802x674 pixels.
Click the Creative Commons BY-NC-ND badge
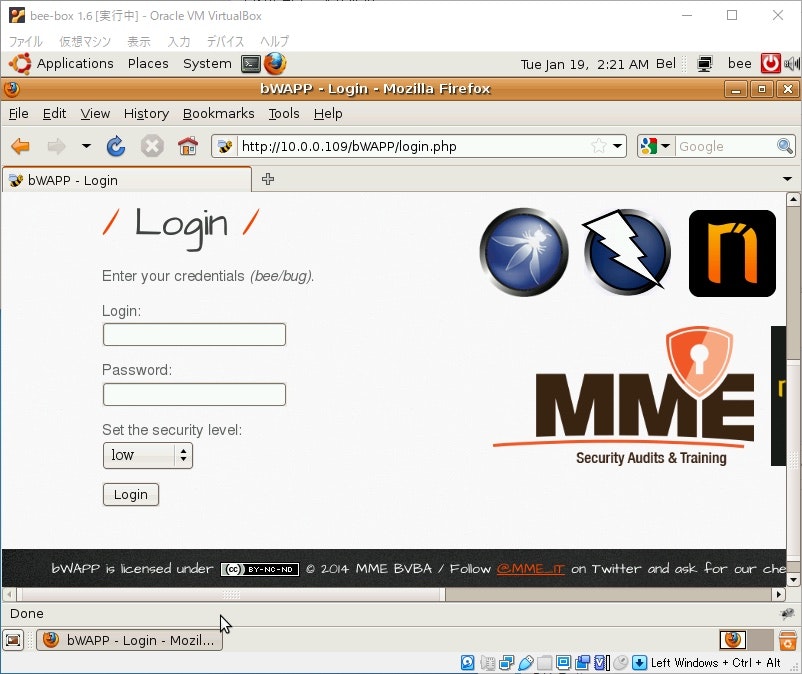259,569
